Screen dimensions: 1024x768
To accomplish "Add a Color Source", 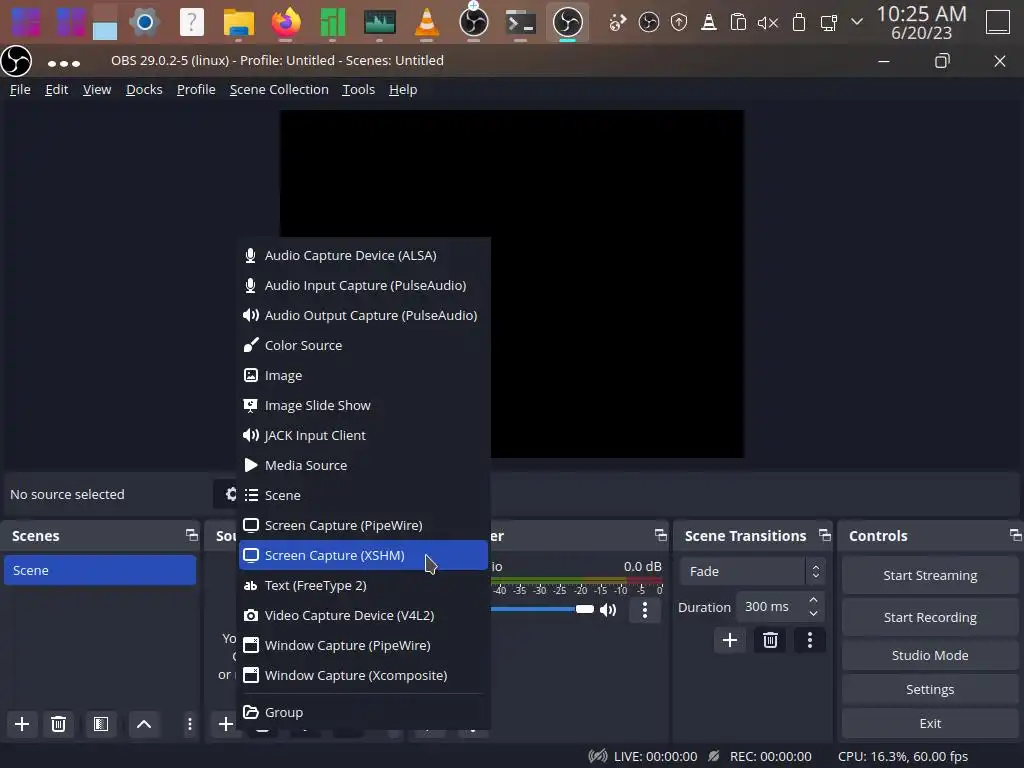I will tap(363, 345).
